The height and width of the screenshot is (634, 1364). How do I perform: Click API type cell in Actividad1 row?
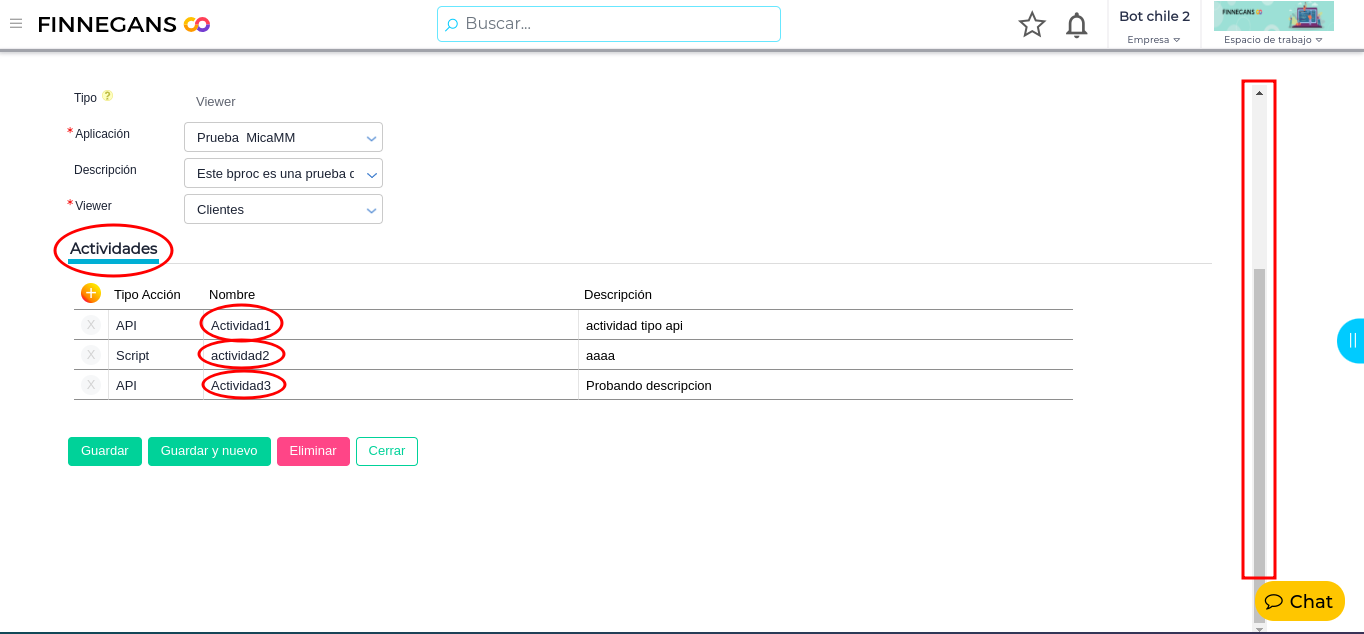pyautogui.click(x=155, y=325)
